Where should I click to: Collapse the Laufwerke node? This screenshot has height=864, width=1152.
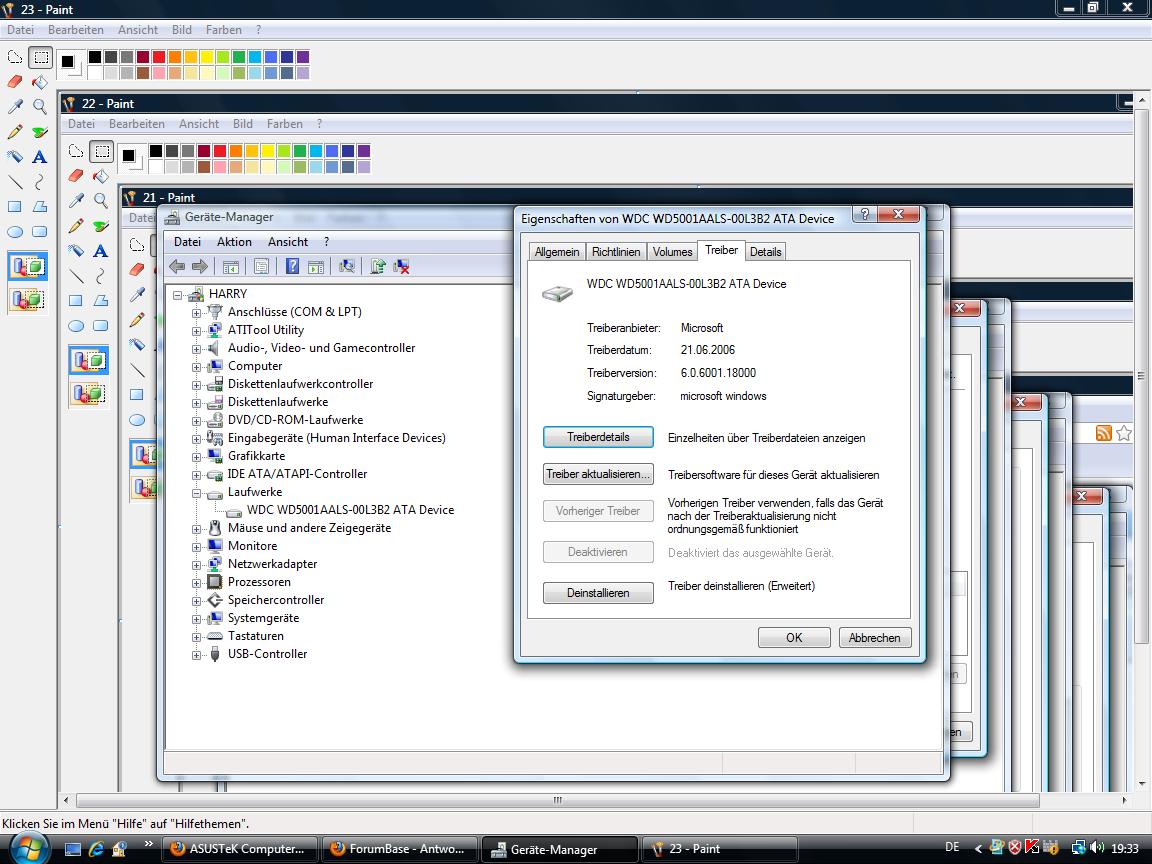196,493
